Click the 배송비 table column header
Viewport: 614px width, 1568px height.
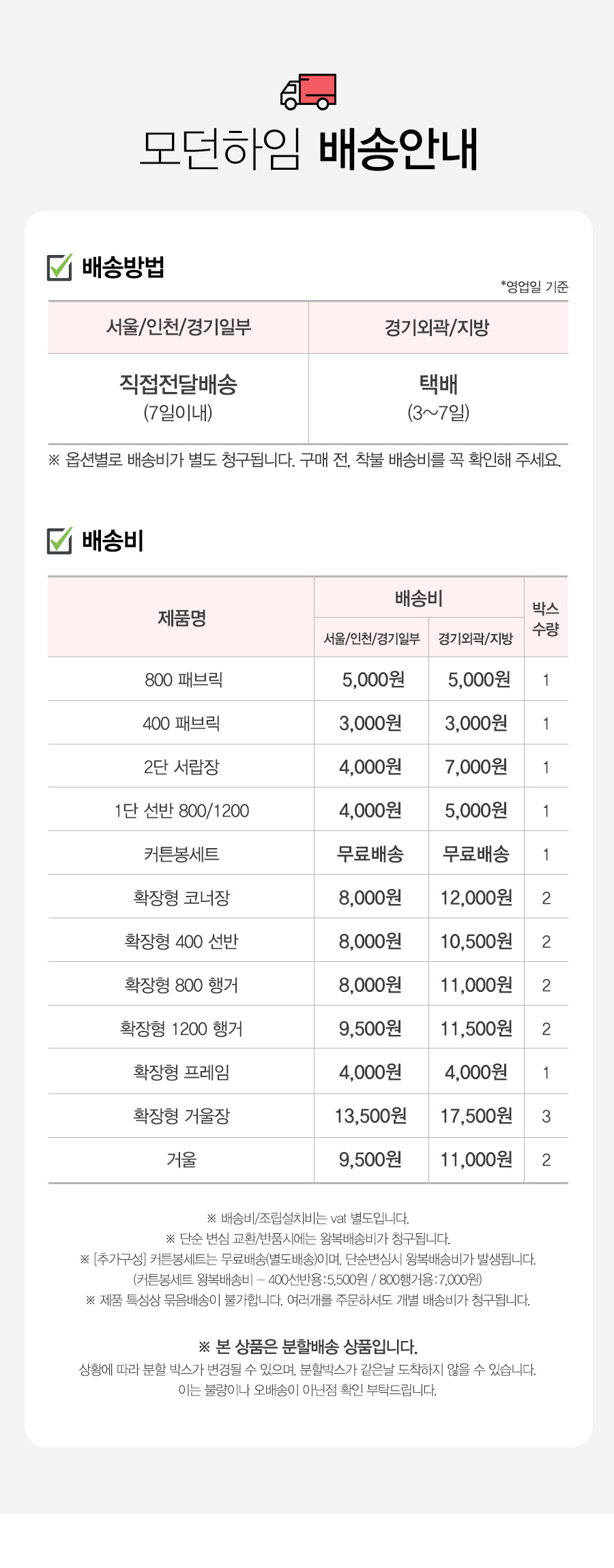coord(419,598)
